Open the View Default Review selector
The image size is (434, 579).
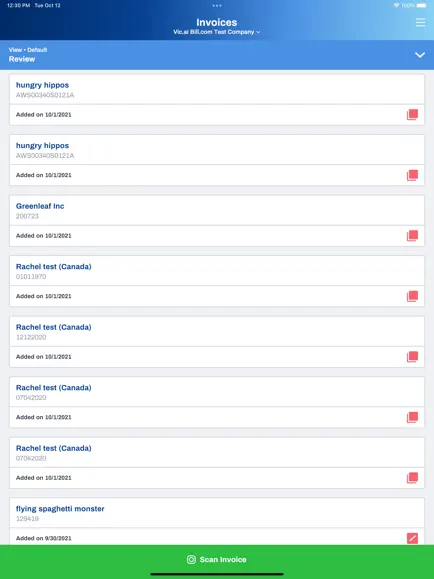217,55
